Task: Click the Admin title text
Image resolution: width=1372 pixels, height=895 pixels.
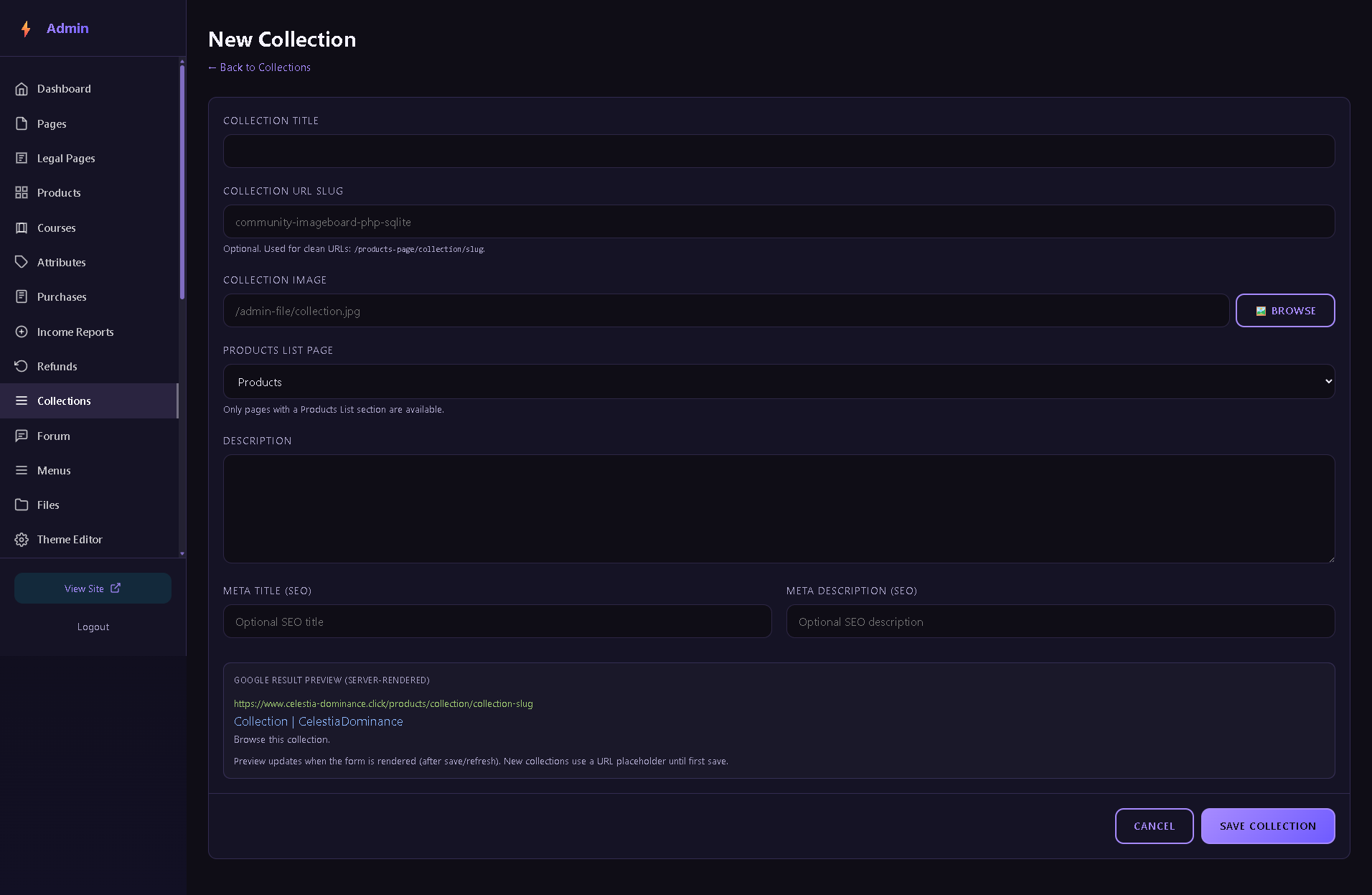Action: (67, 29)
